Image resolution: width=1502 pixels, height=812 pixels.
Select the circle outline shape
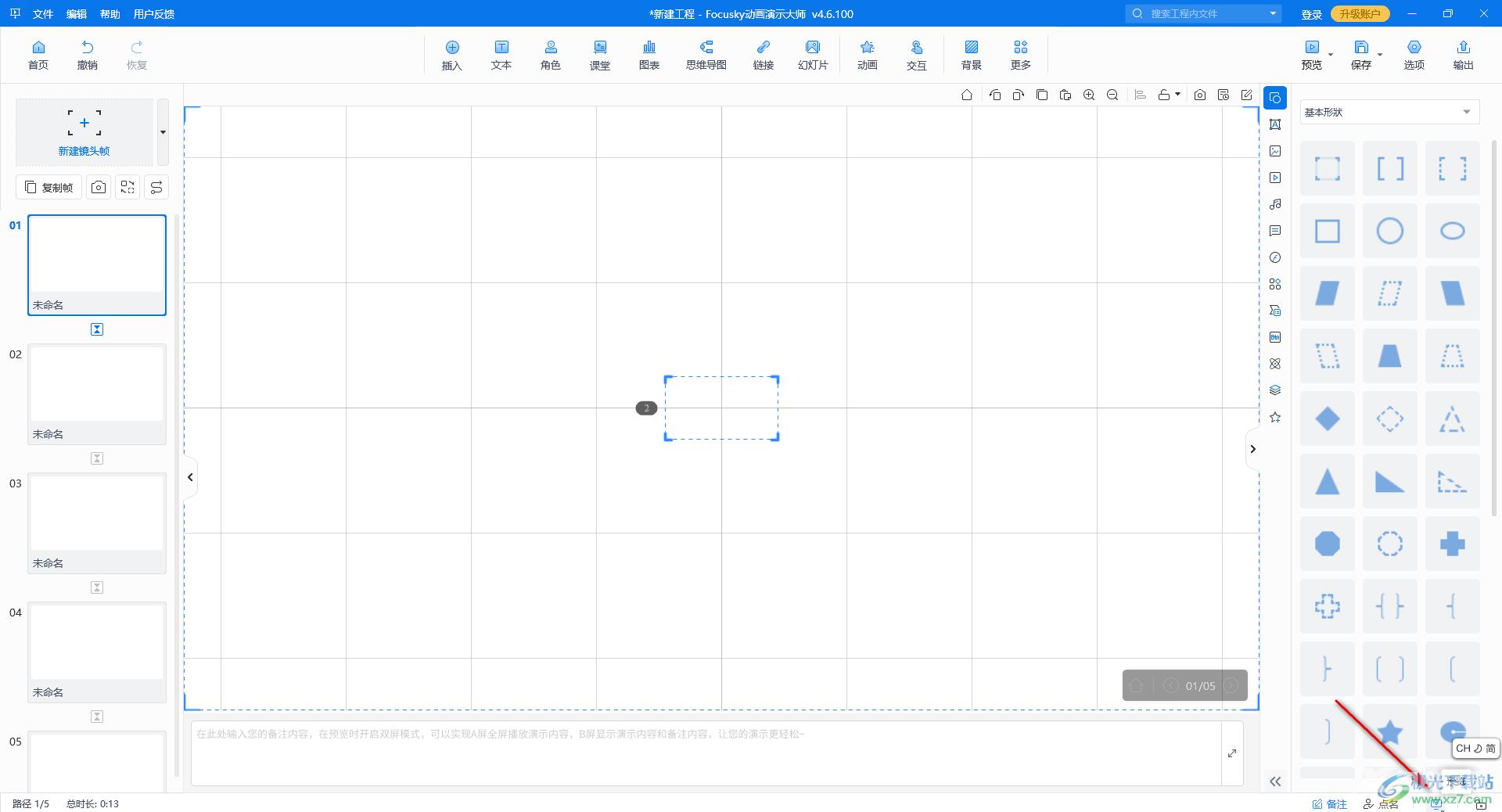pos(1390,231)
